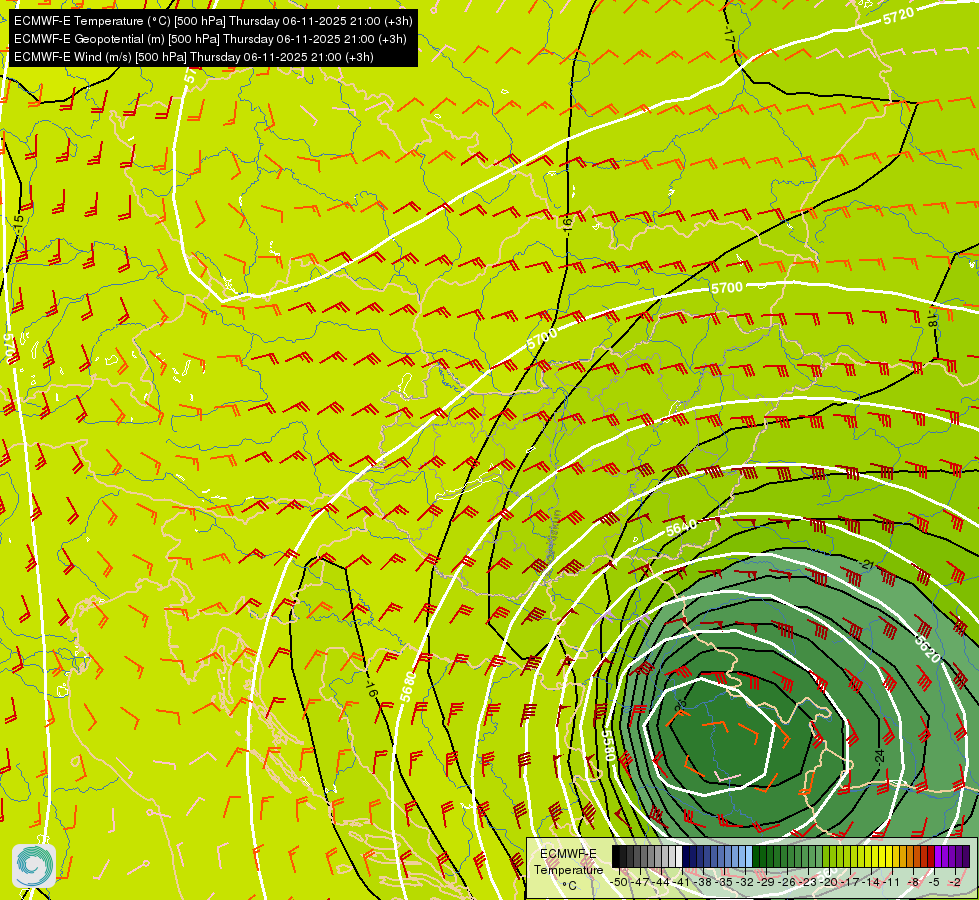
Task: Click the -41 value on the legend scale
Action: click(x=681, y=882)
